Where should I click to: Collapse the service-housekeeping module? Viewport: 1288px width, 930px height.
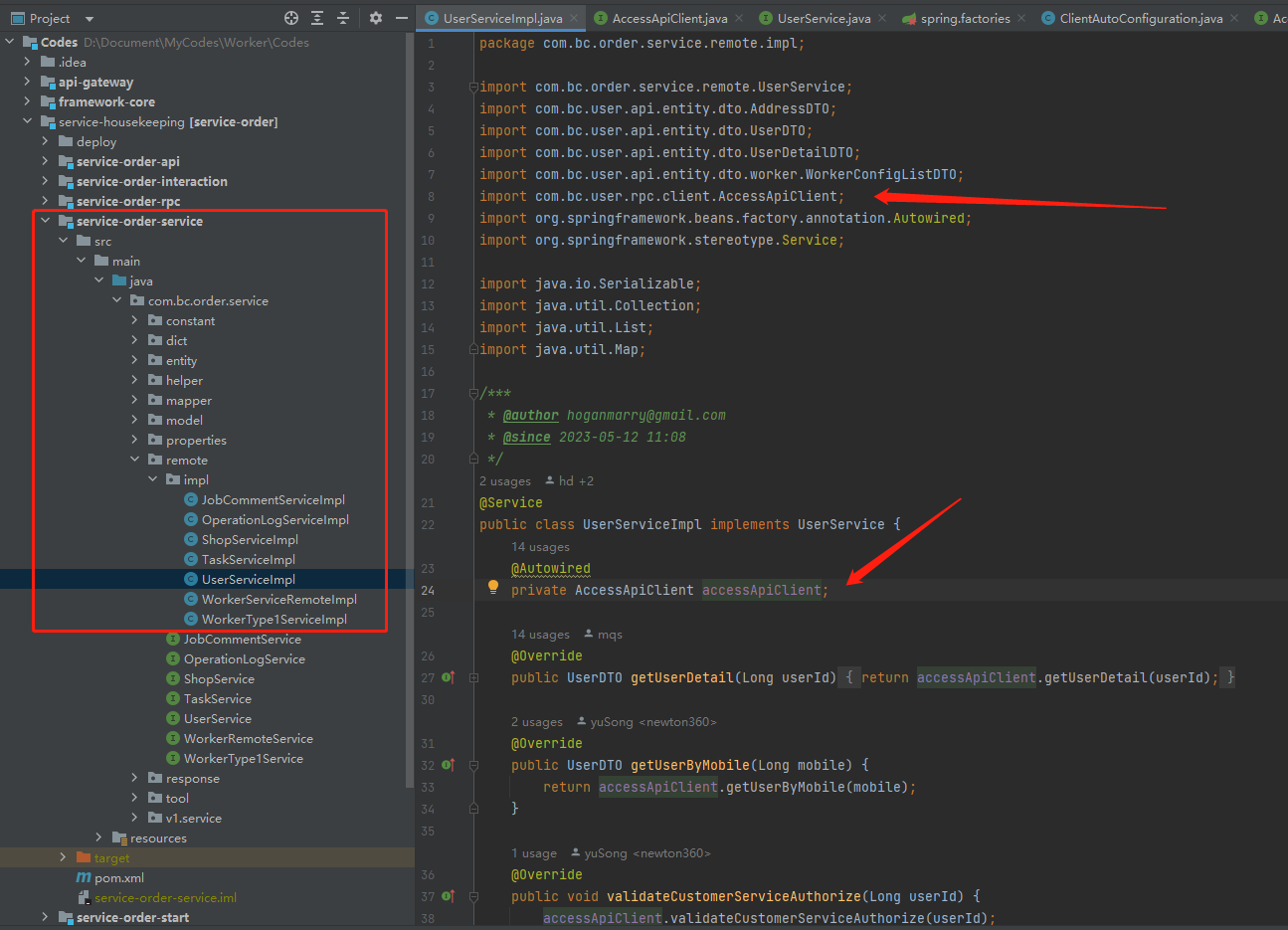pyautogui.click(x=28, y=121)
